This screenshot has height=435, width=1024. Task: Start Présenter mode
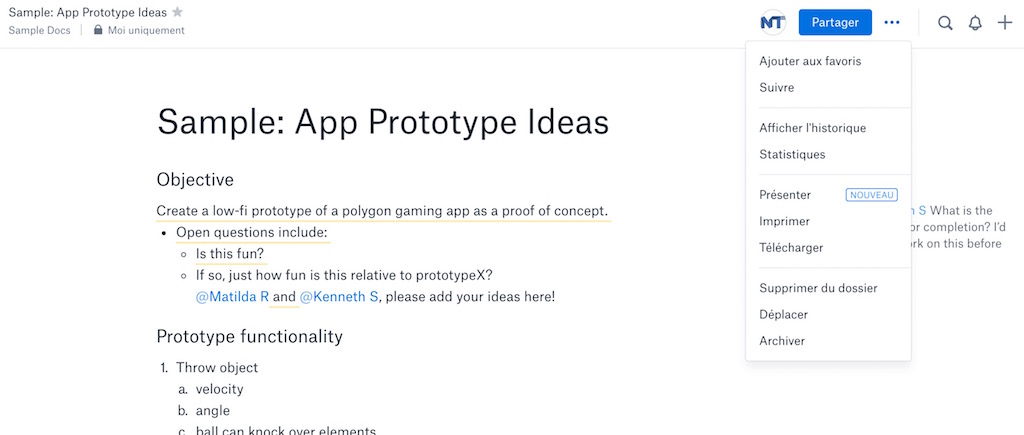785,195
